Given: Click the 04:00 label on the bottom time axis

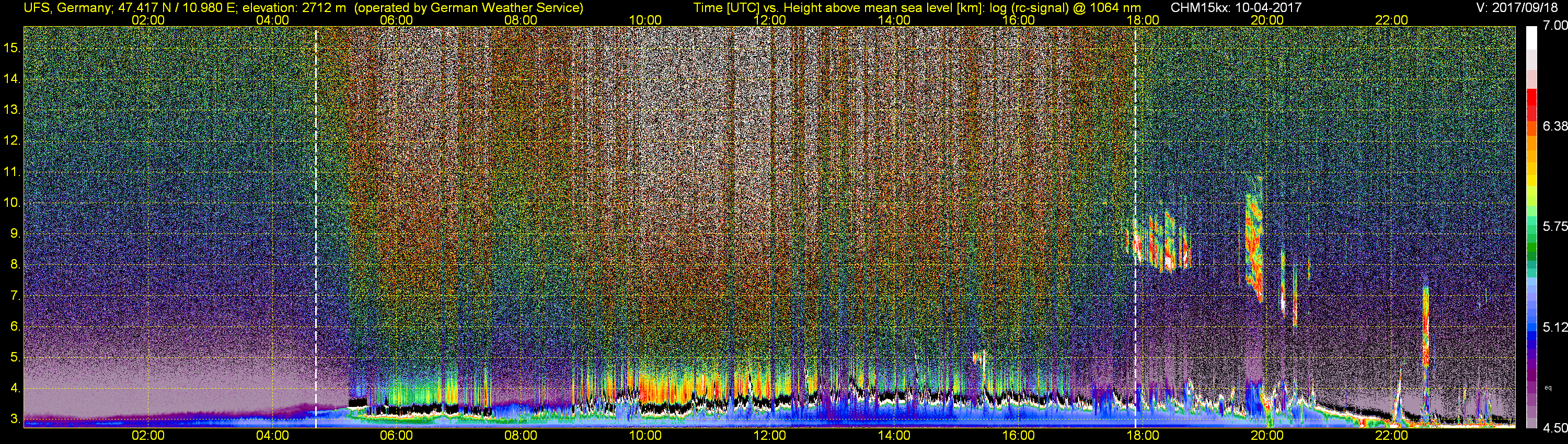Looking at the screenshot, I should click(x=272, y=436).
